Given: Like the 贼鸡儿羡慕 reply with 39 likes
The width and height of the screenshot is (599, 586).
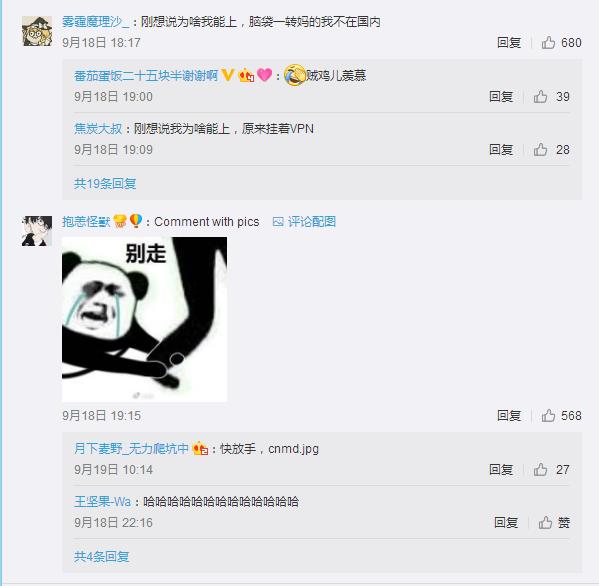Looking at the screenshot, I should click(552, 97).
